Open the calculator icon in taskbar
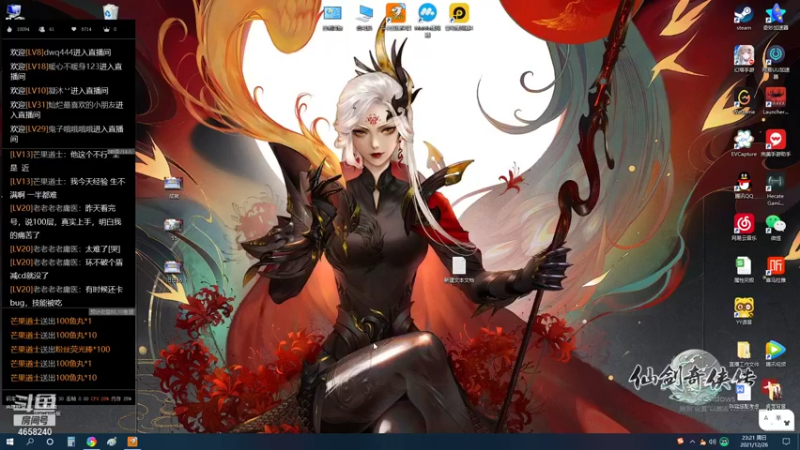 71,442
